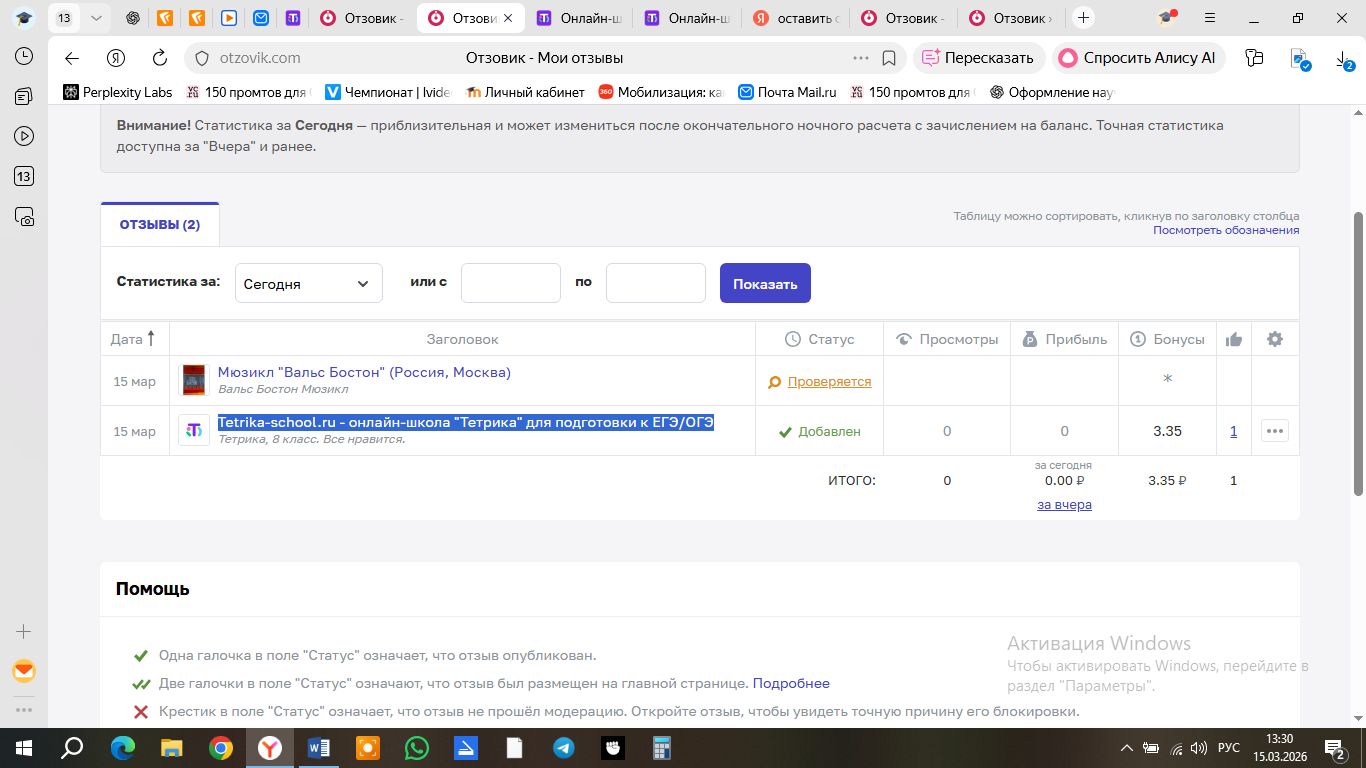Click the "за вчера" link under totals
Screen dimensions: 1366x768
pyautogui.click(x=1064, y=505)
